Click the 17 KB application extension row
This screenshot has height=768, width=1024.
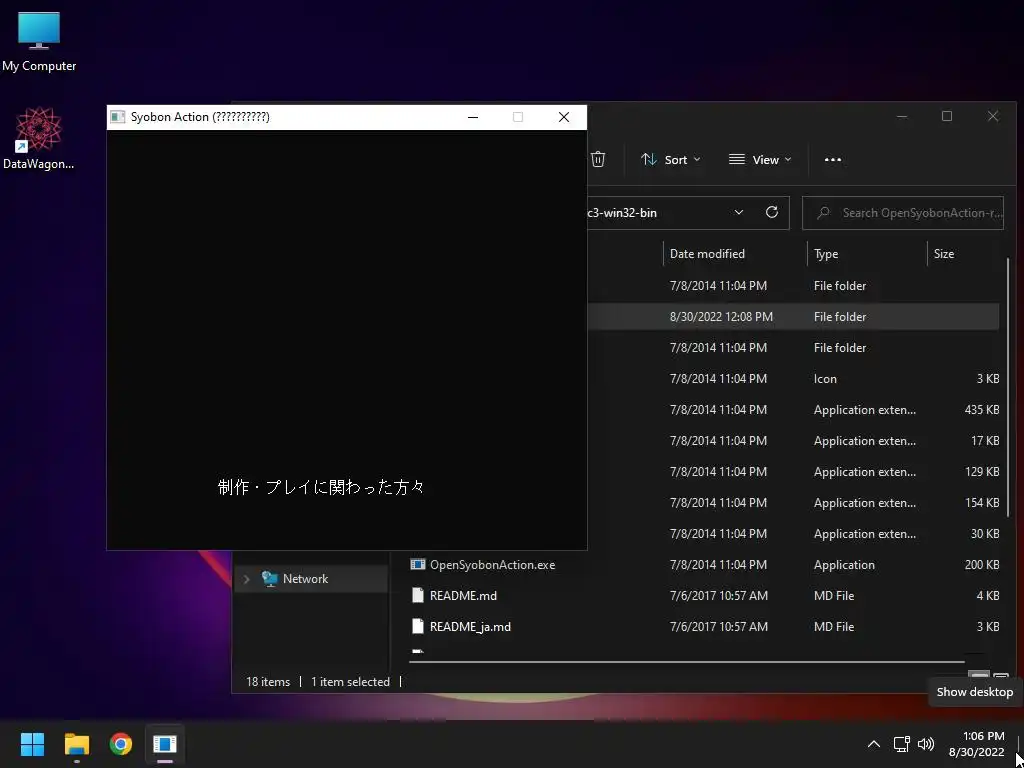click(x=793, y=441)
